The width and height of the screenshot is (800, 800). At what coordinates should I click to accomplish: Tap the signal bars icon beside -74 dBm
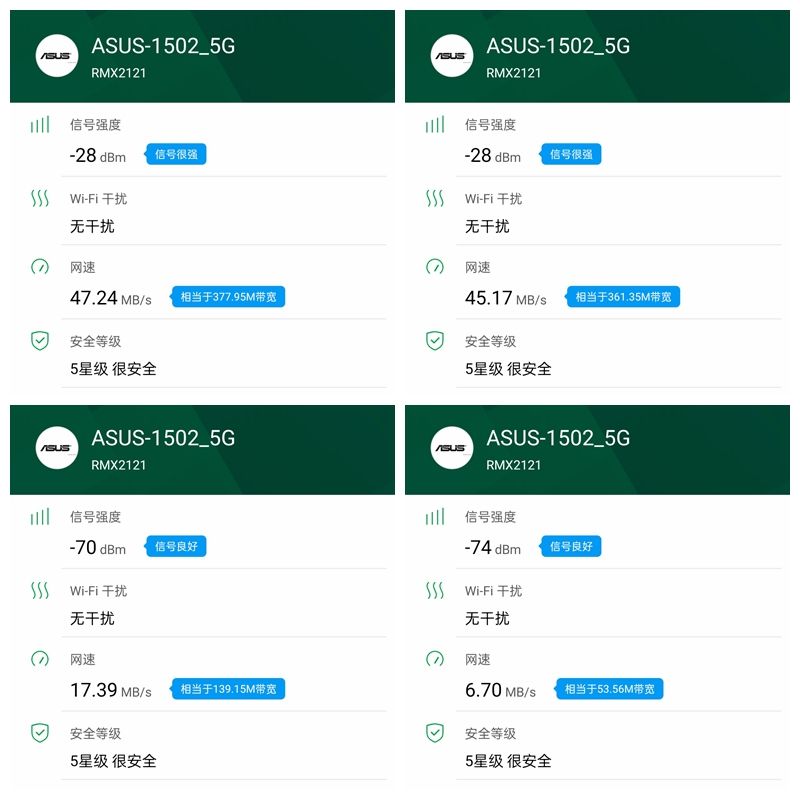pyautogui.click(x=435, y=517)
